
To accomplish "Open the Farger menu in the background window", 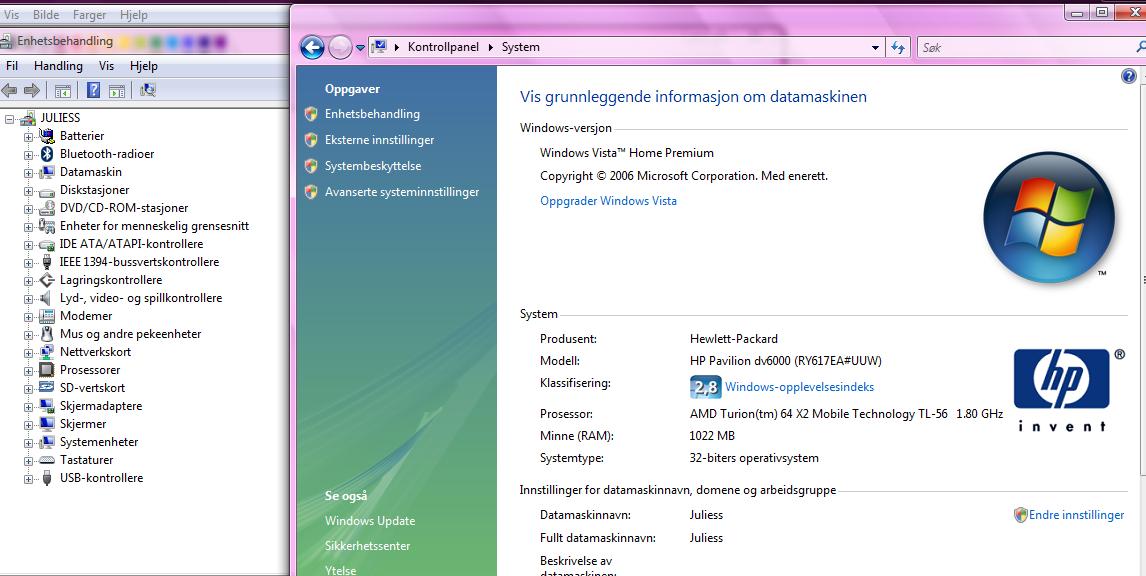I will pyautogui.click(x=89, y=15).
